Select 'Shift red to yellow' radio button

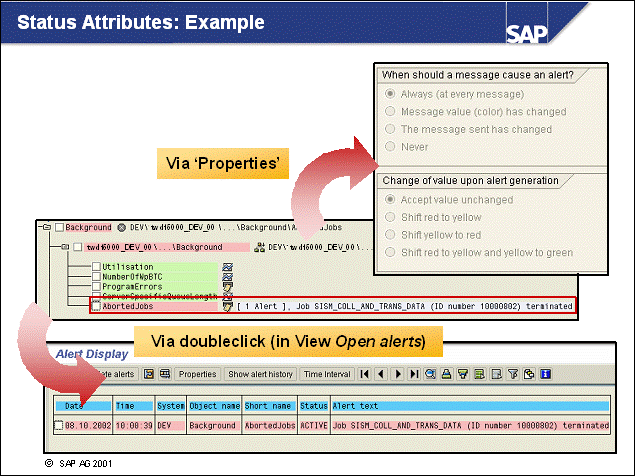point(390,217)
